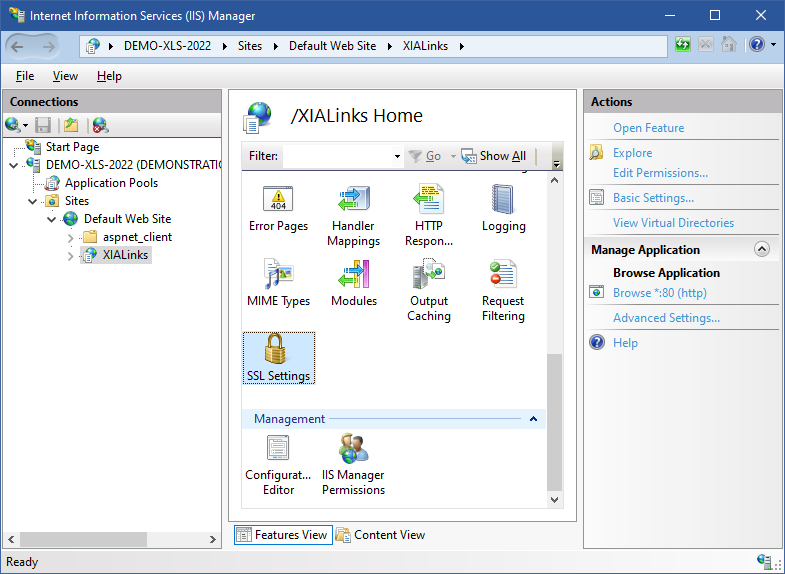Select aspnet_client in the tree
The width and height of the screenshot is (785, 574).
click(x=137, y=237)
